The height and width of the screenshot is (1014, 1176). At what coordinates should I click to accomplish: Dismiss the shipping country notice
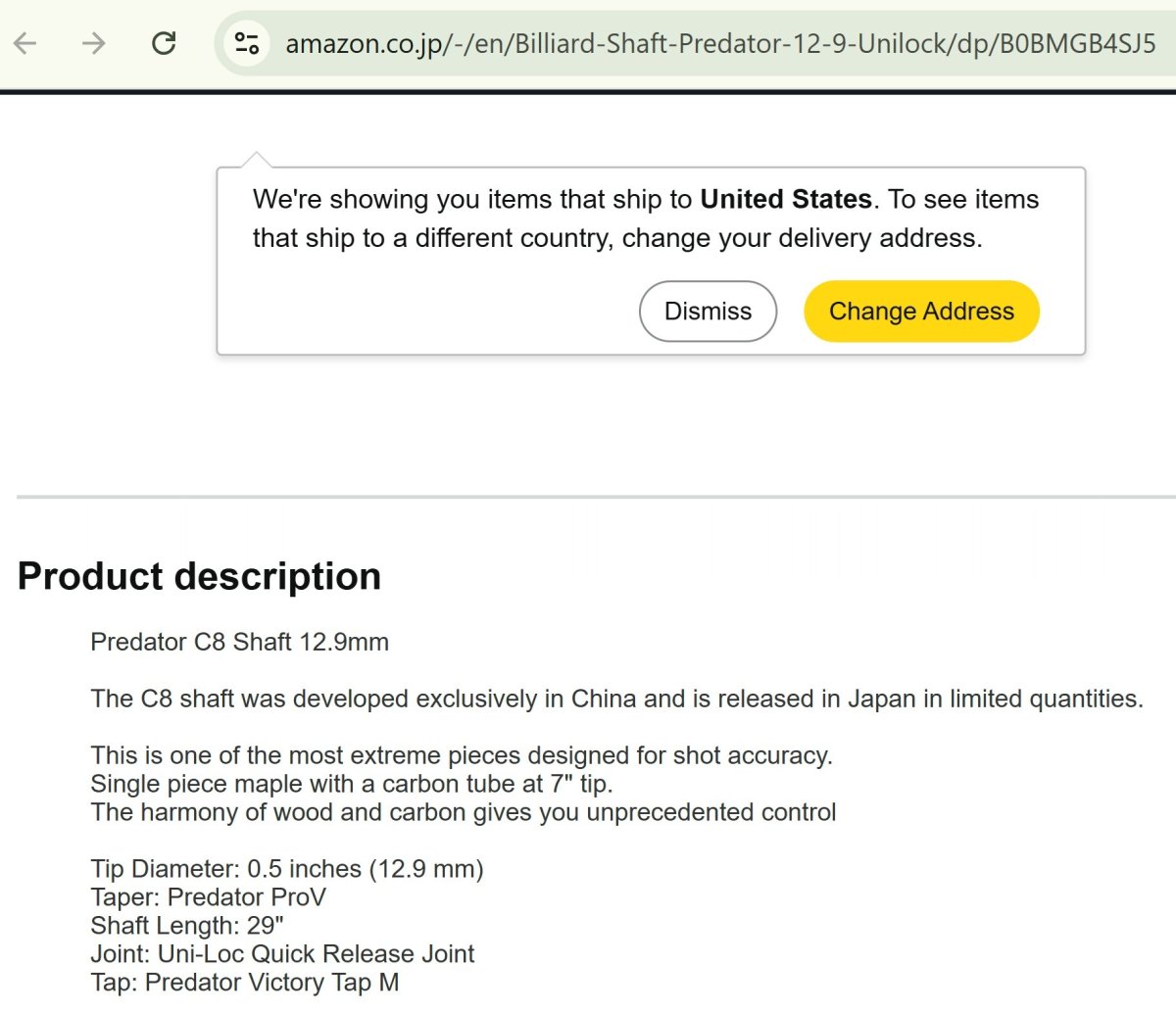coord(708,312)
